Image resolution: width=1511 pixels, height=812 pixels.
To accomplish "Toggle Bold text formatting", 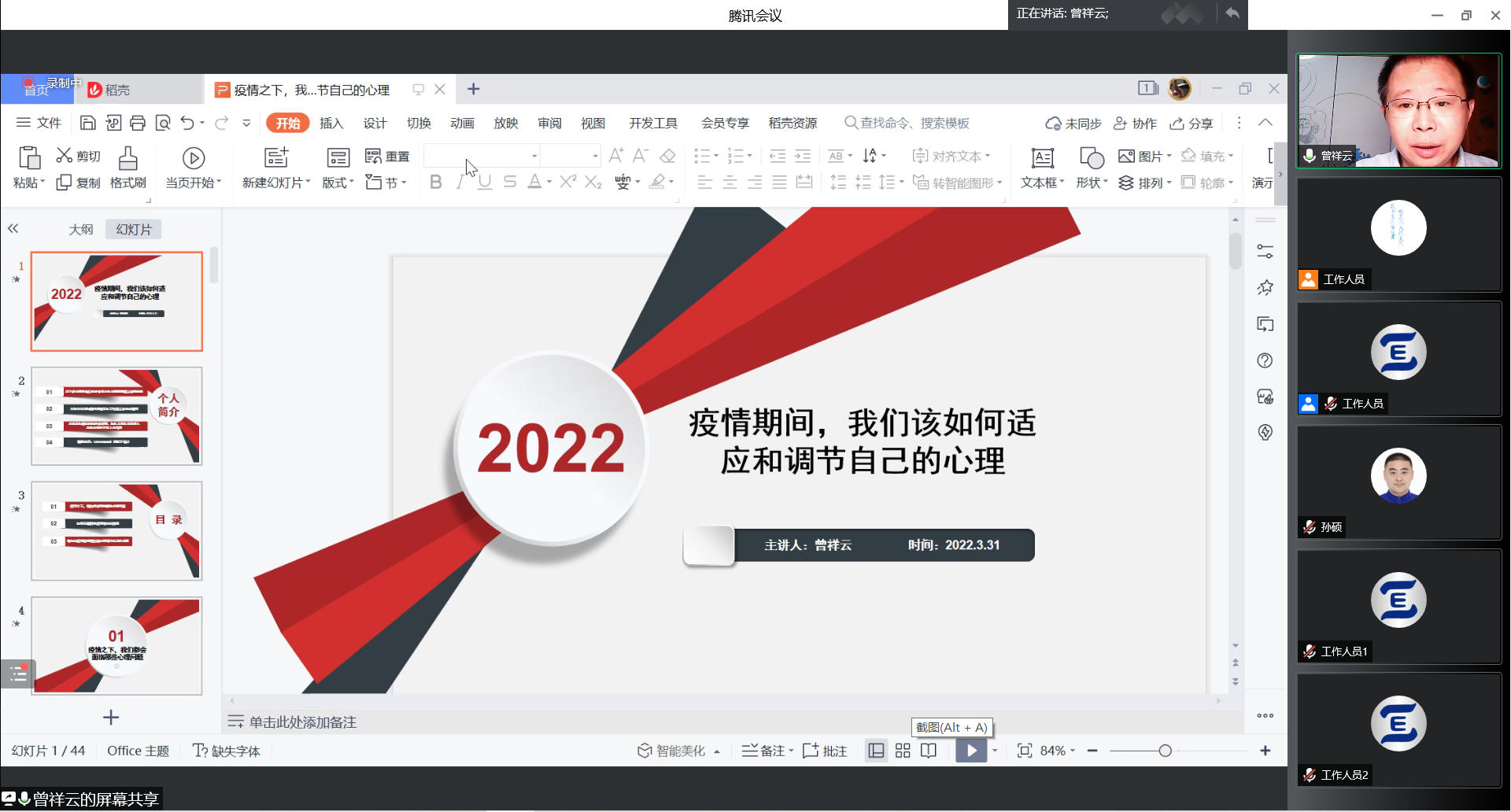I will pyautogui.click(x=436, y=183).
